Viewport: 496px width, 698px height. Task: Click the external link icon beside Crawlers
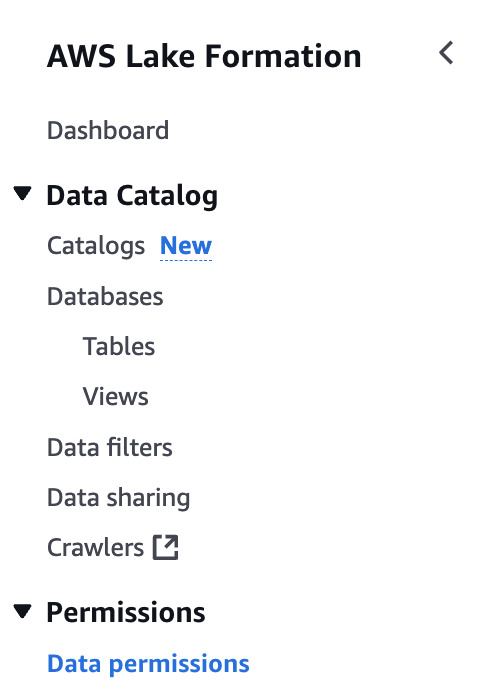(165, 547)
